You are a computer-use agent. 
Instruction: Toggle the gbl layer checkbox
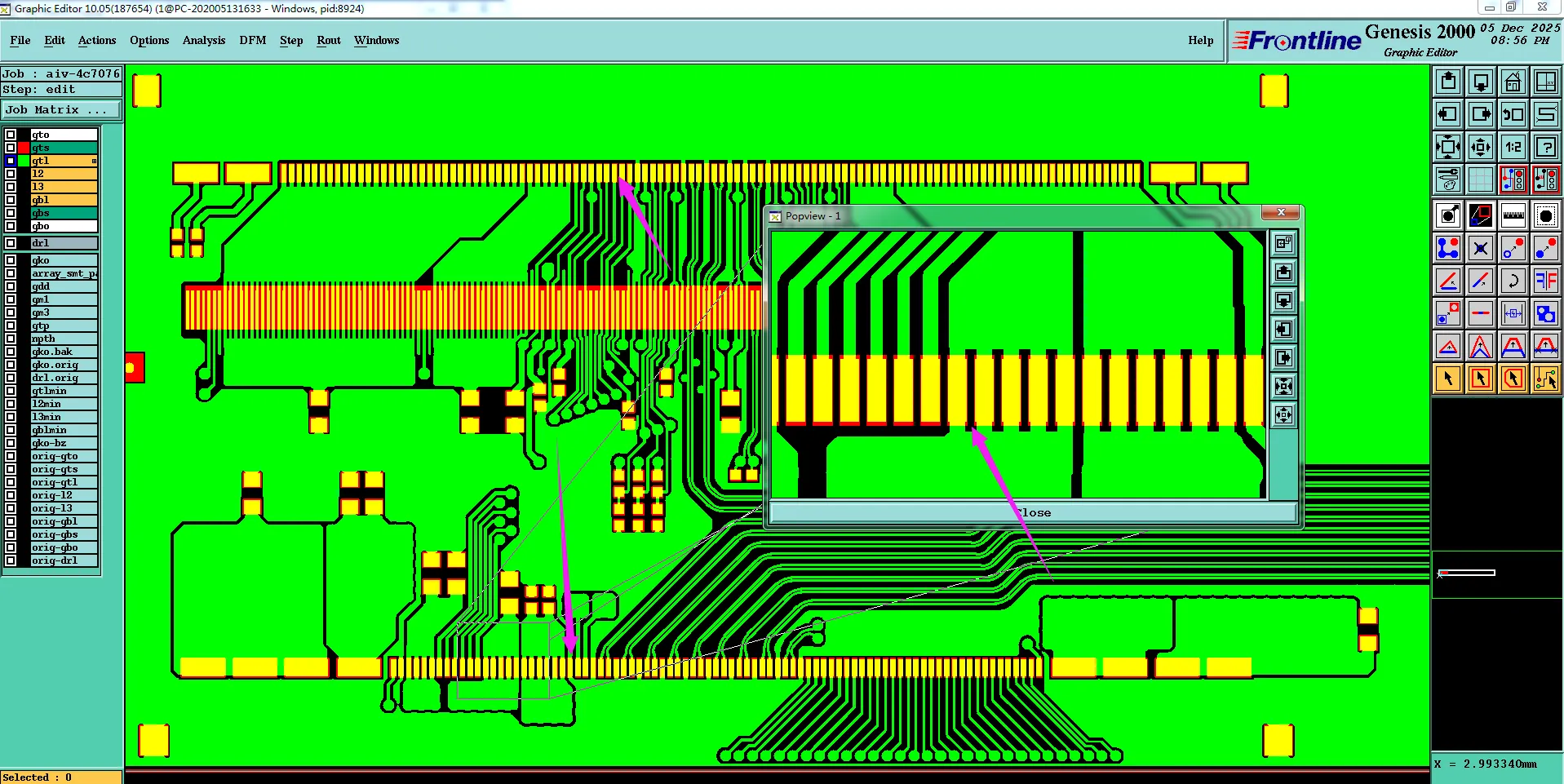click(11, 200)
